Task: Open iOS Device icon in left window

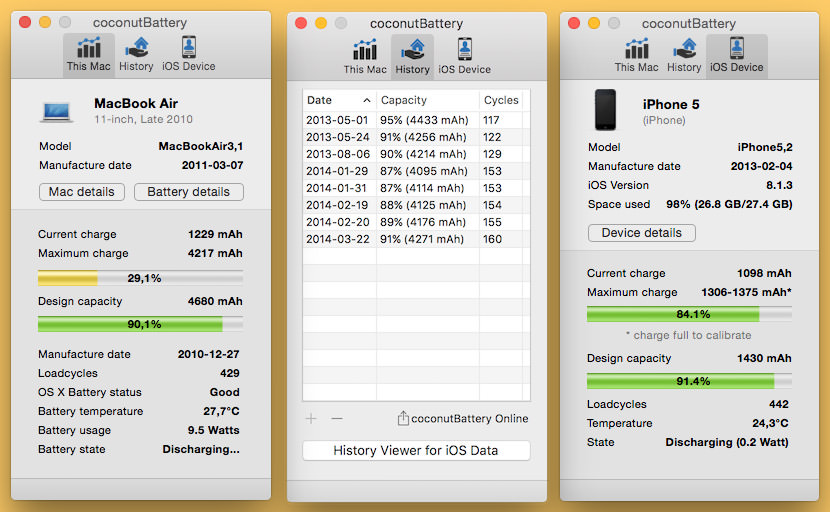Action: point(188,54)
